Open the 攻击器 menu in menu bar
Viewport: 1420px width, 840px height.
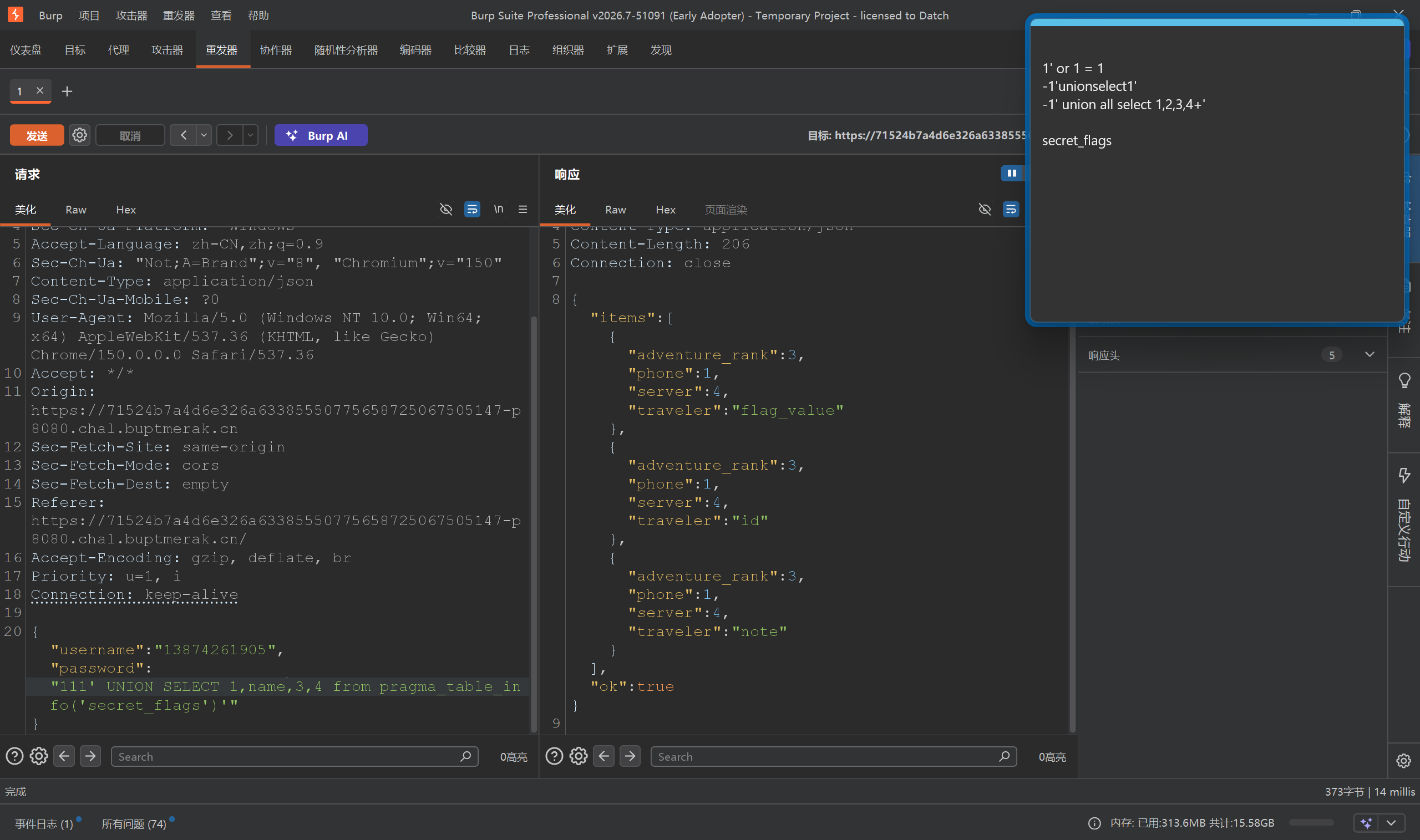[x=131, y=16]
